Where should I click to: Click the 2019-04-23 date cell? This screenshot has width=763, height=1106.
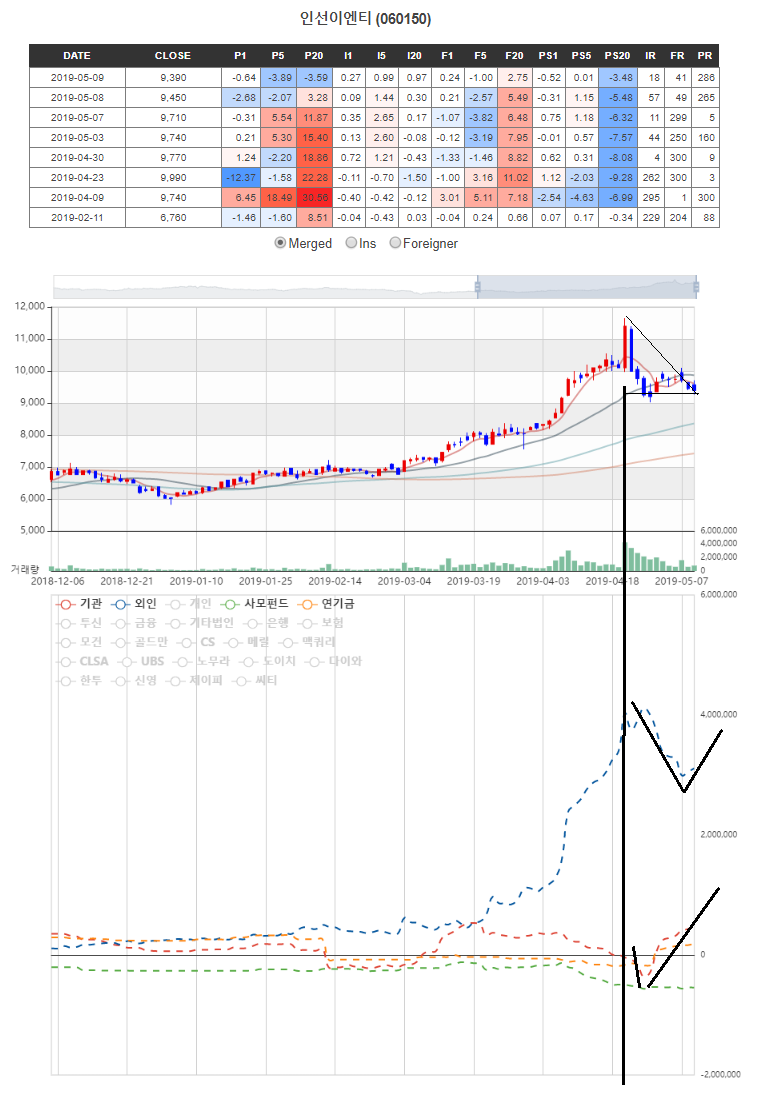tap(77, 178)
